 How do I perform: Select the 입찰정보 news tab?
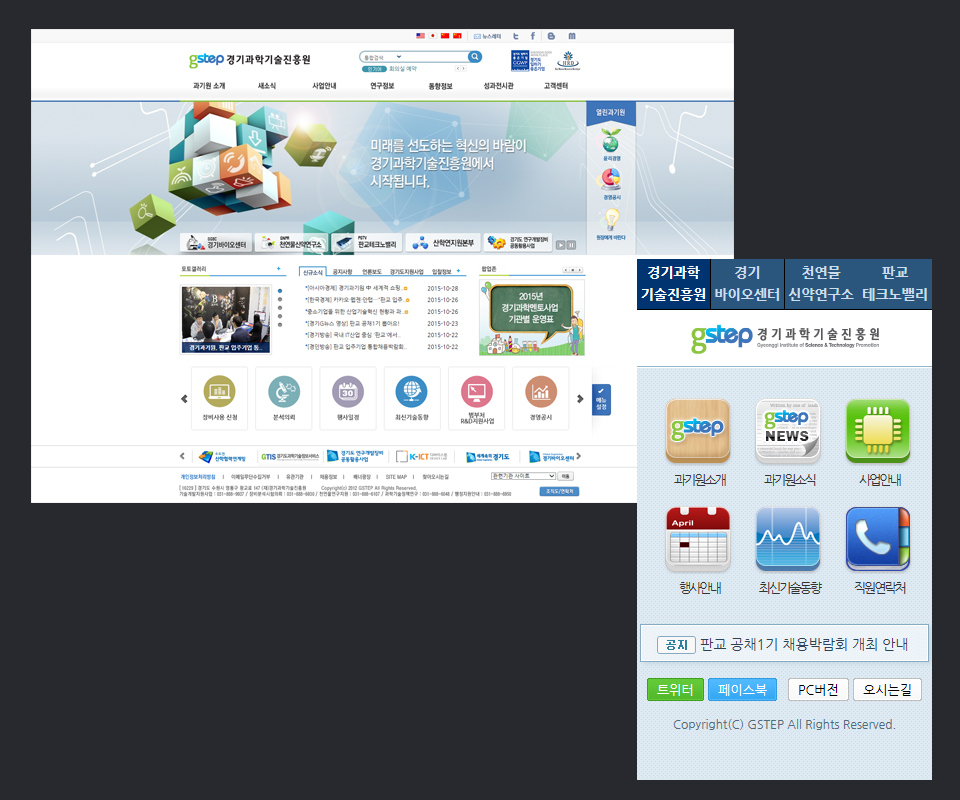(441, 272)
